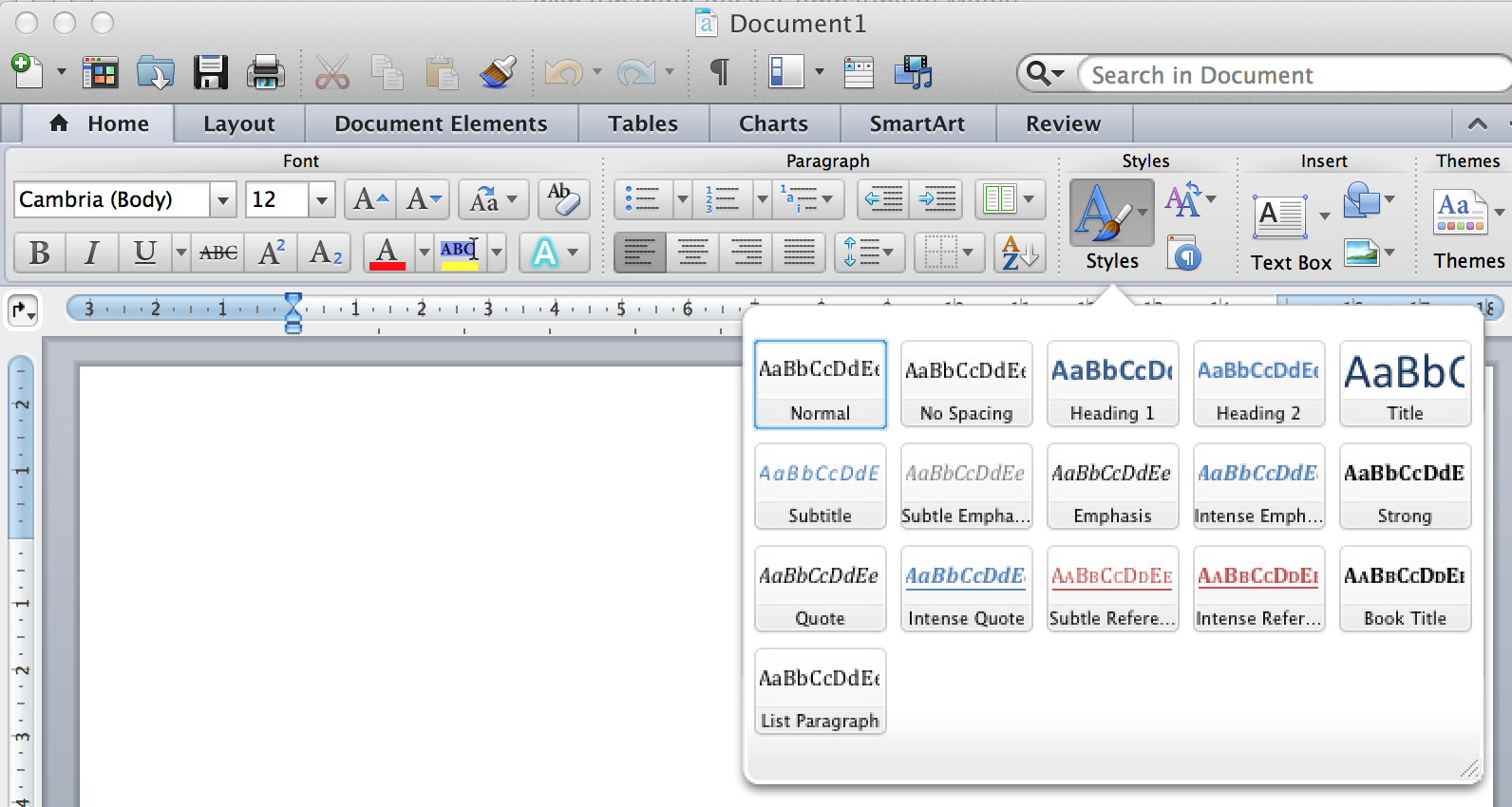Expand the highlight color dropdown arrow
The height and width of the screenshot is (807, 1512).
[x=497, y=253]
